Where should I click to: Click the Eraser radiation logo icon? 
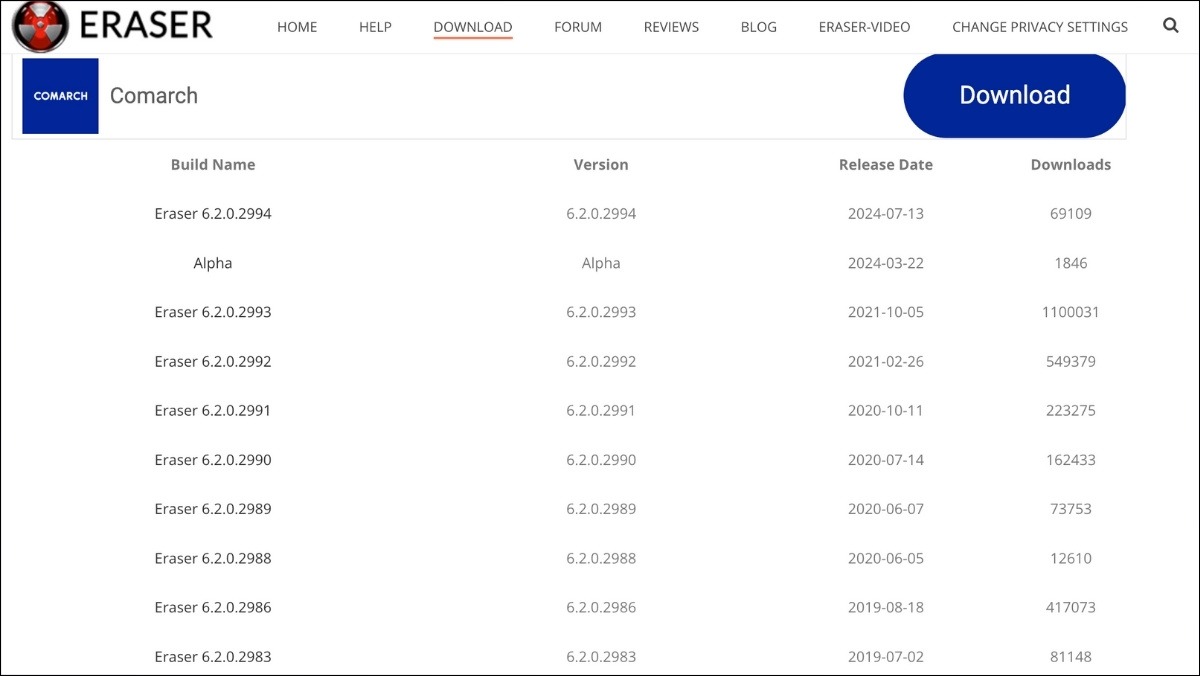click(x=41, y=26)
